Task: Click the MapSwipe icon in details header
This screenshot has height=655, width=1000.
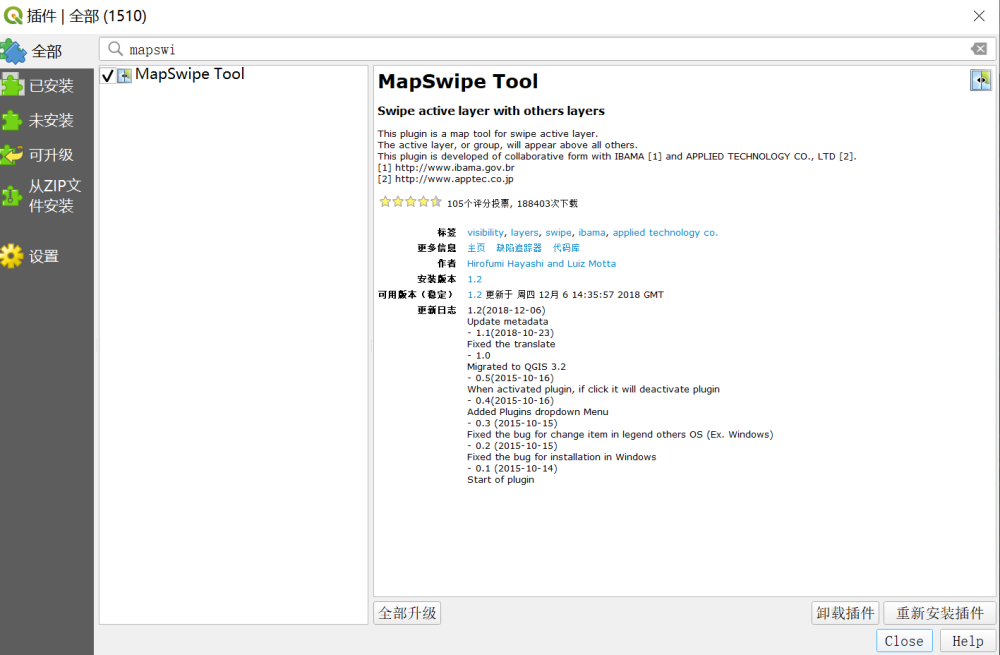Action: point(981,80)
